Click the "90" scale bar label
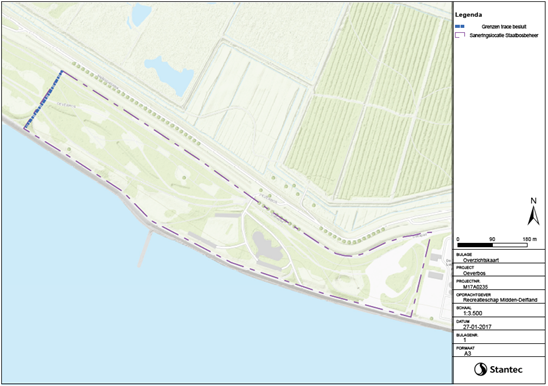Image resolution: width=548 pixels, height=386 pixels. [492, 239]
